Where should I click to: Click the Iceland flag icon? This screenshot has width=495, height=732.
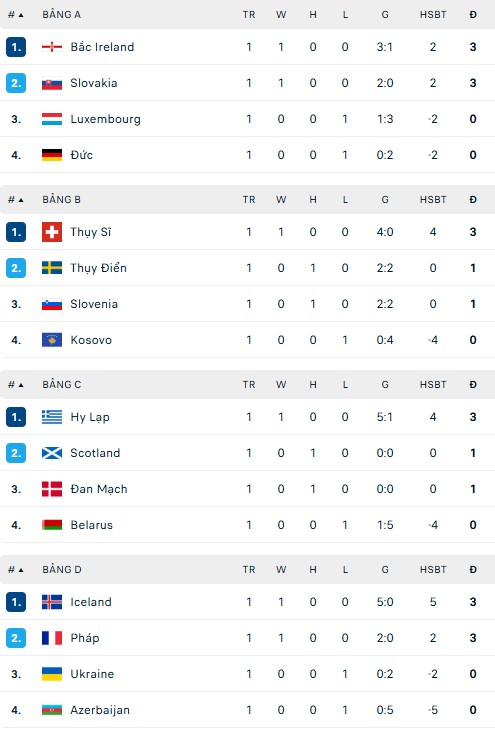[52, 602]
